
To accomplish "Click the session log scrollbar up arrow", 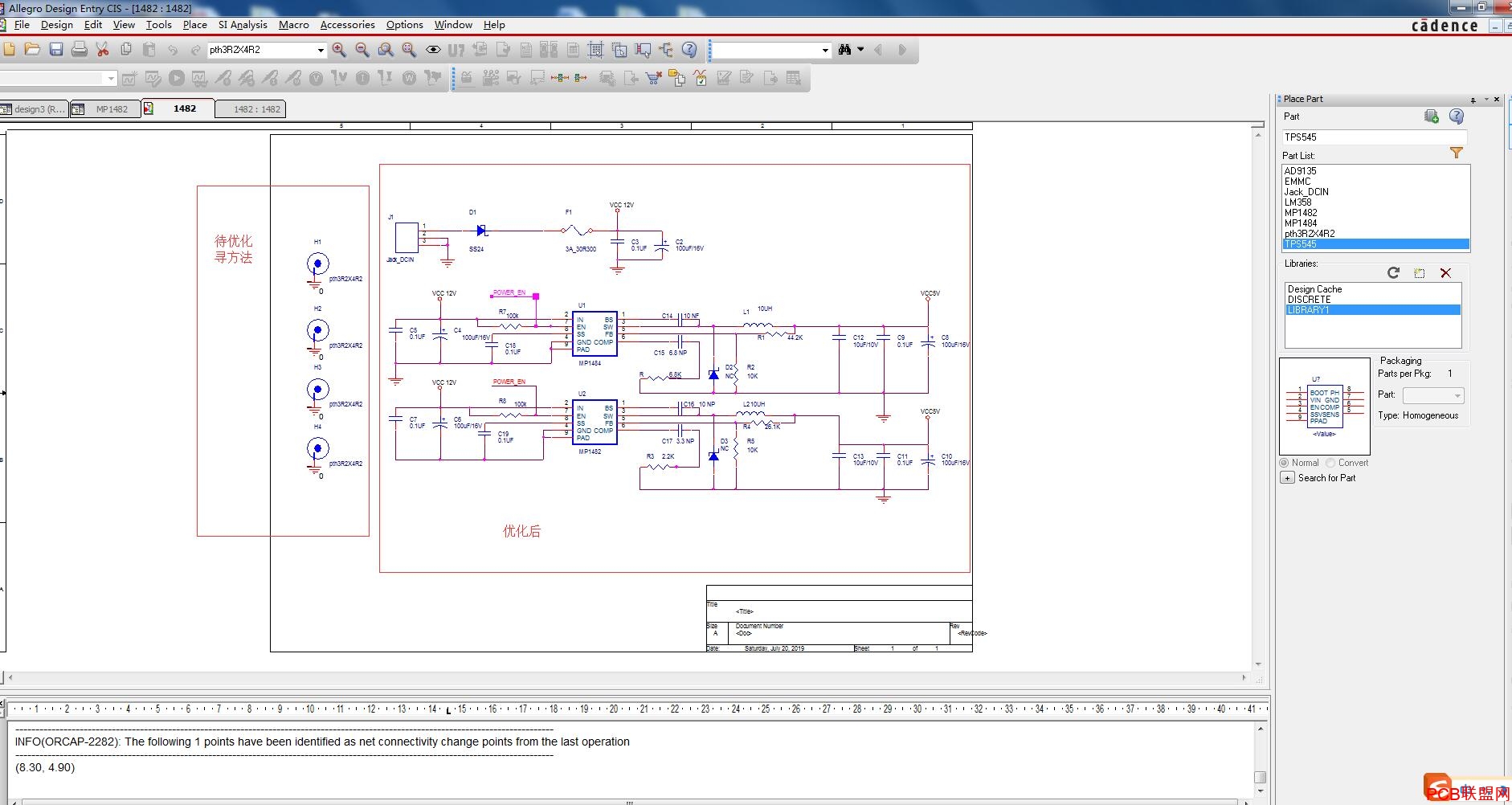I will click(x=1261, y=728).
